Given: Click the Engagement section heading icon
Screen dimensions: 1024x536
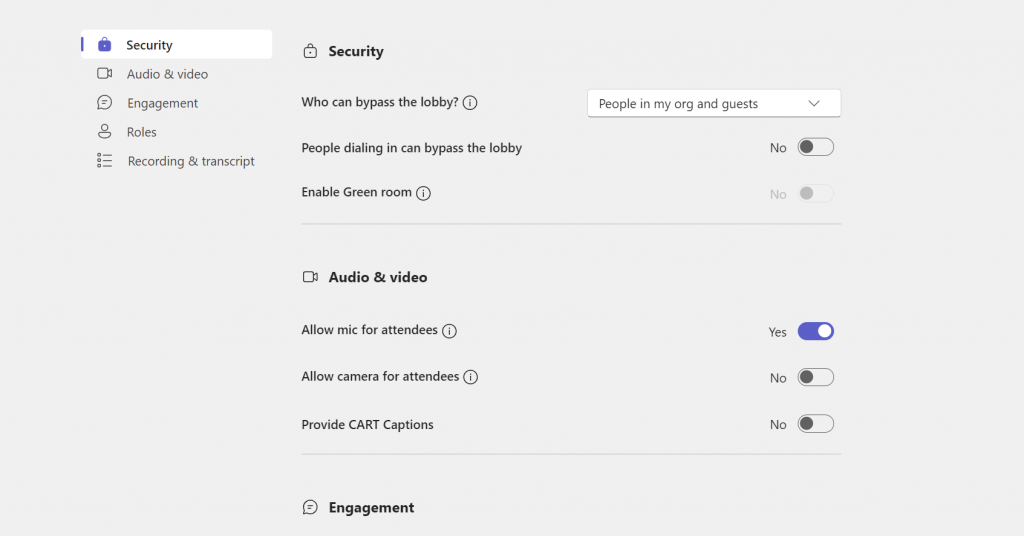Looking at the screenshot, I should coord(310,508).
